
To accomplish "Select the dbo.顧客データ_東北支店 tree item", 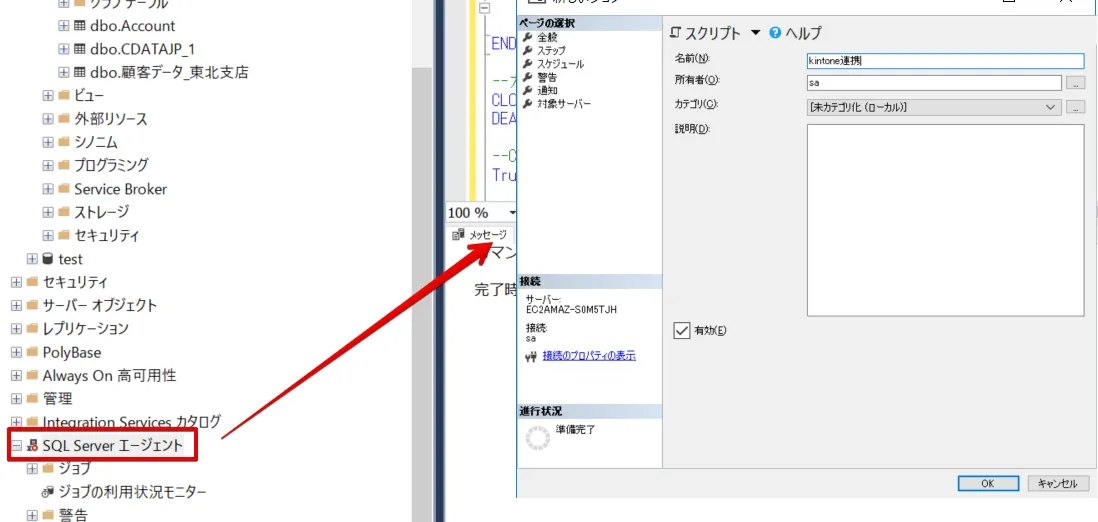I will click(169, 72).
